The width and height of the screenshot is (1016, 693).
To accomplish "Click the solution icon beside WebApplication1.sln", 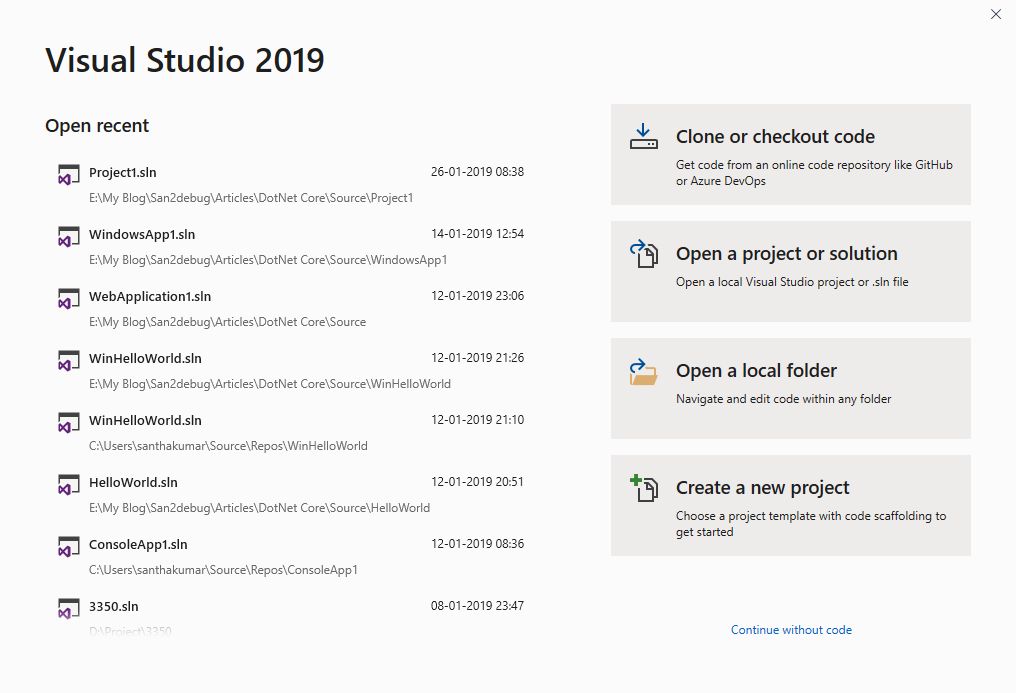I will pos(69,299).
